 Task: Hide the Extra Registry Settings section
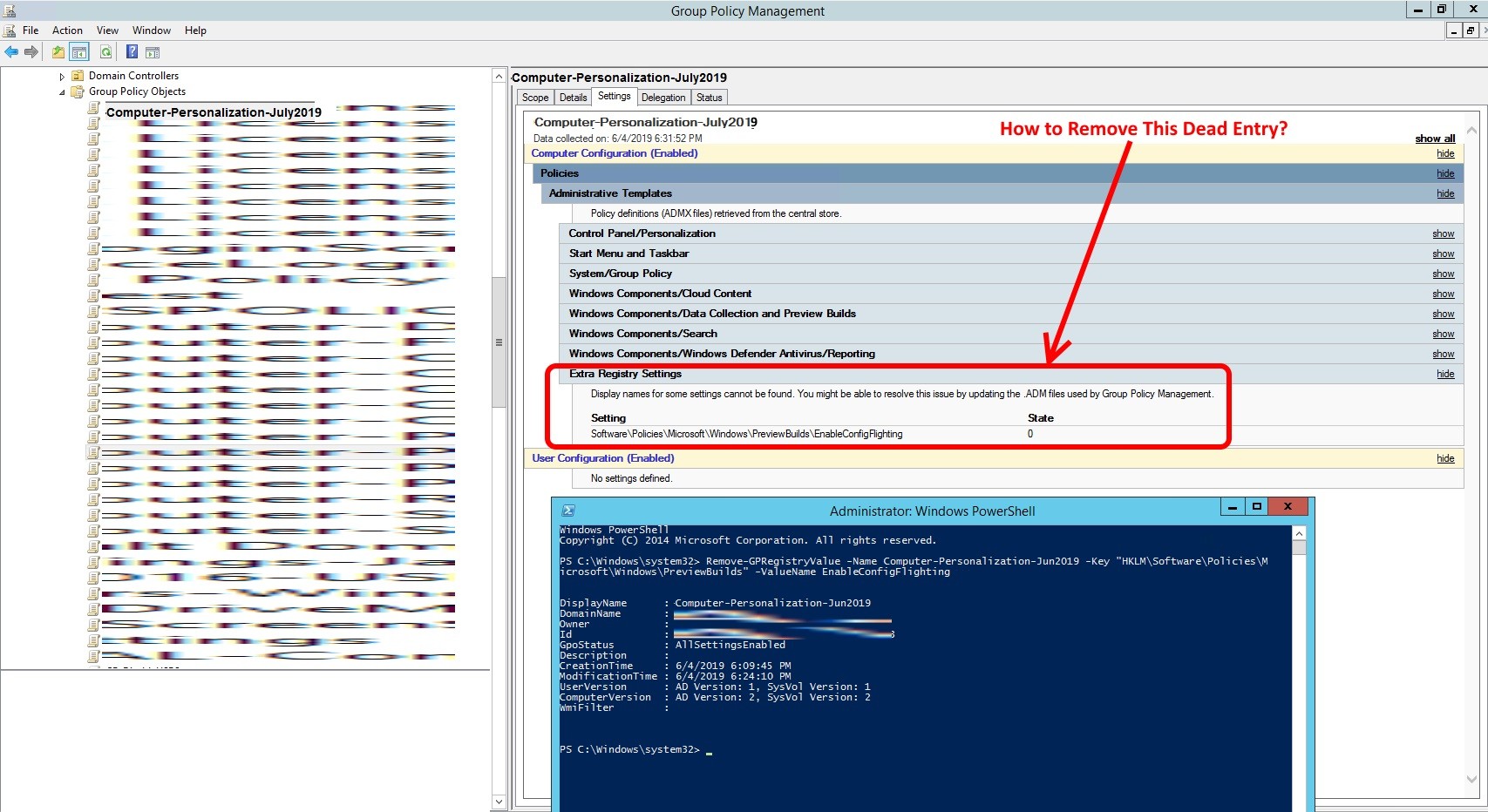click(x=1445, y=374)
